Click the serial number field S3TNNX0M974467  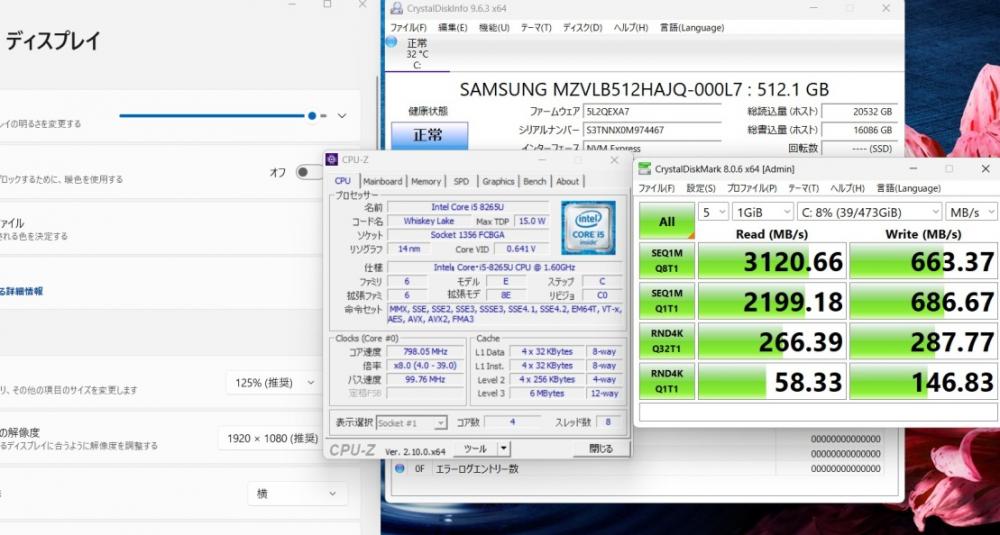[652, 130]
